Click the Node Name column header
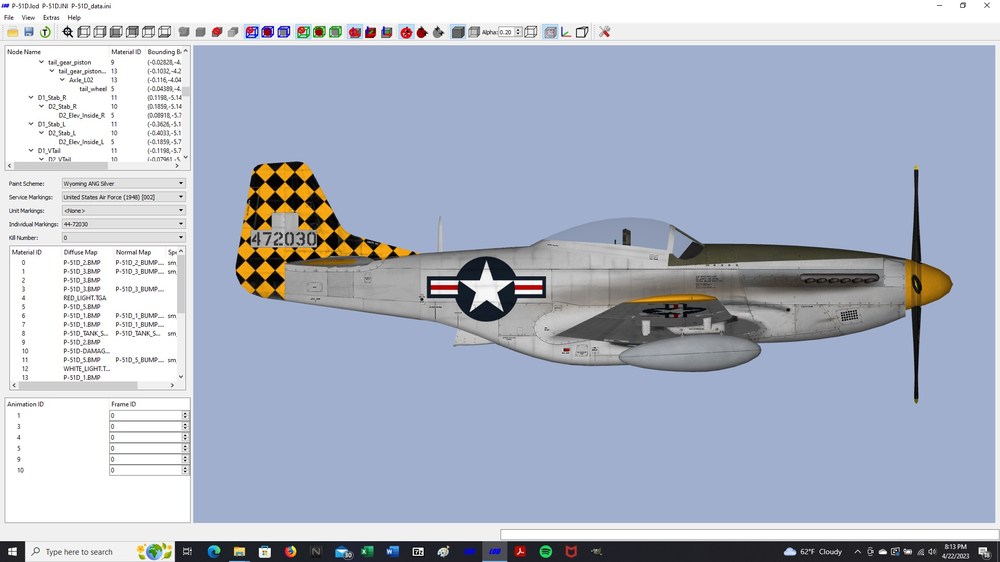 pyautogui.click(x=24, y=52)
